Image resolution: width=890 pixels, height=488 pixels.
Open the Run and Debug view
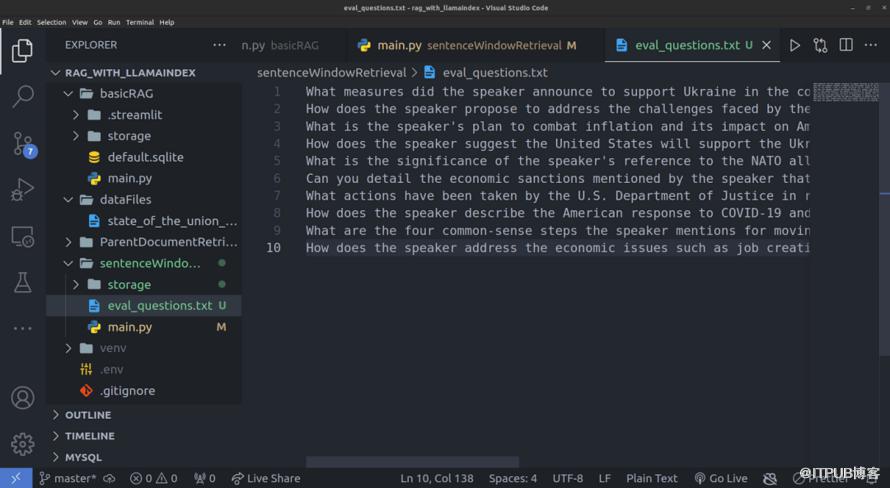pyautogui.click(x=22, y=189)
